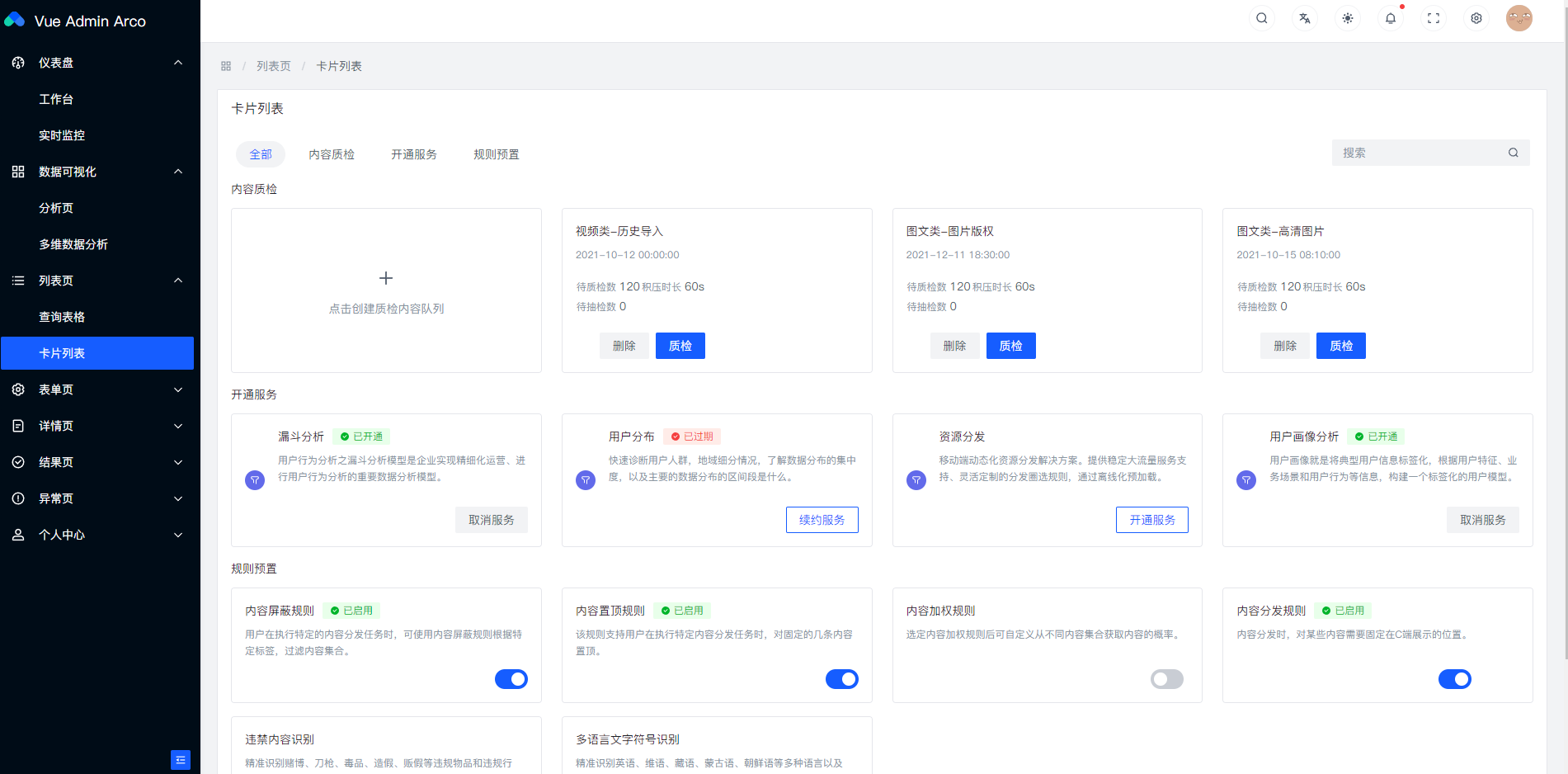Open user avatar menu
1568x774 pixels.
pos(1519,18)
